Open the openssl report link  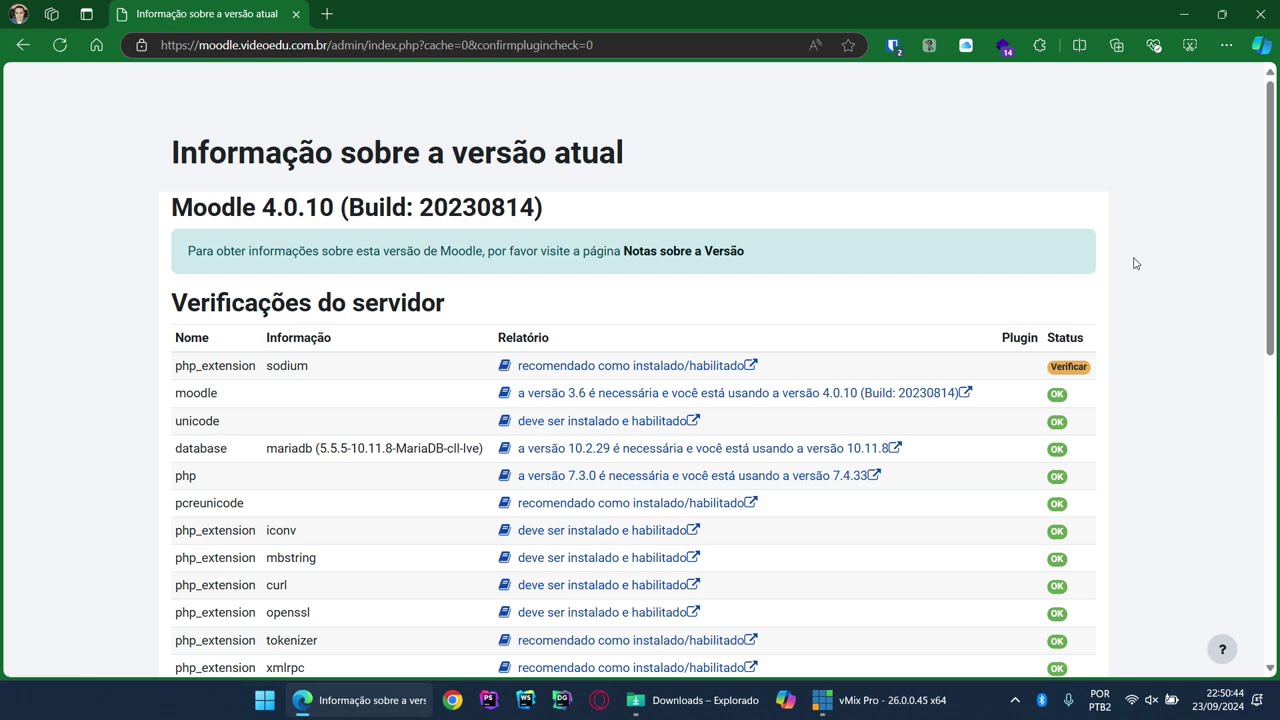click(608, 613)
